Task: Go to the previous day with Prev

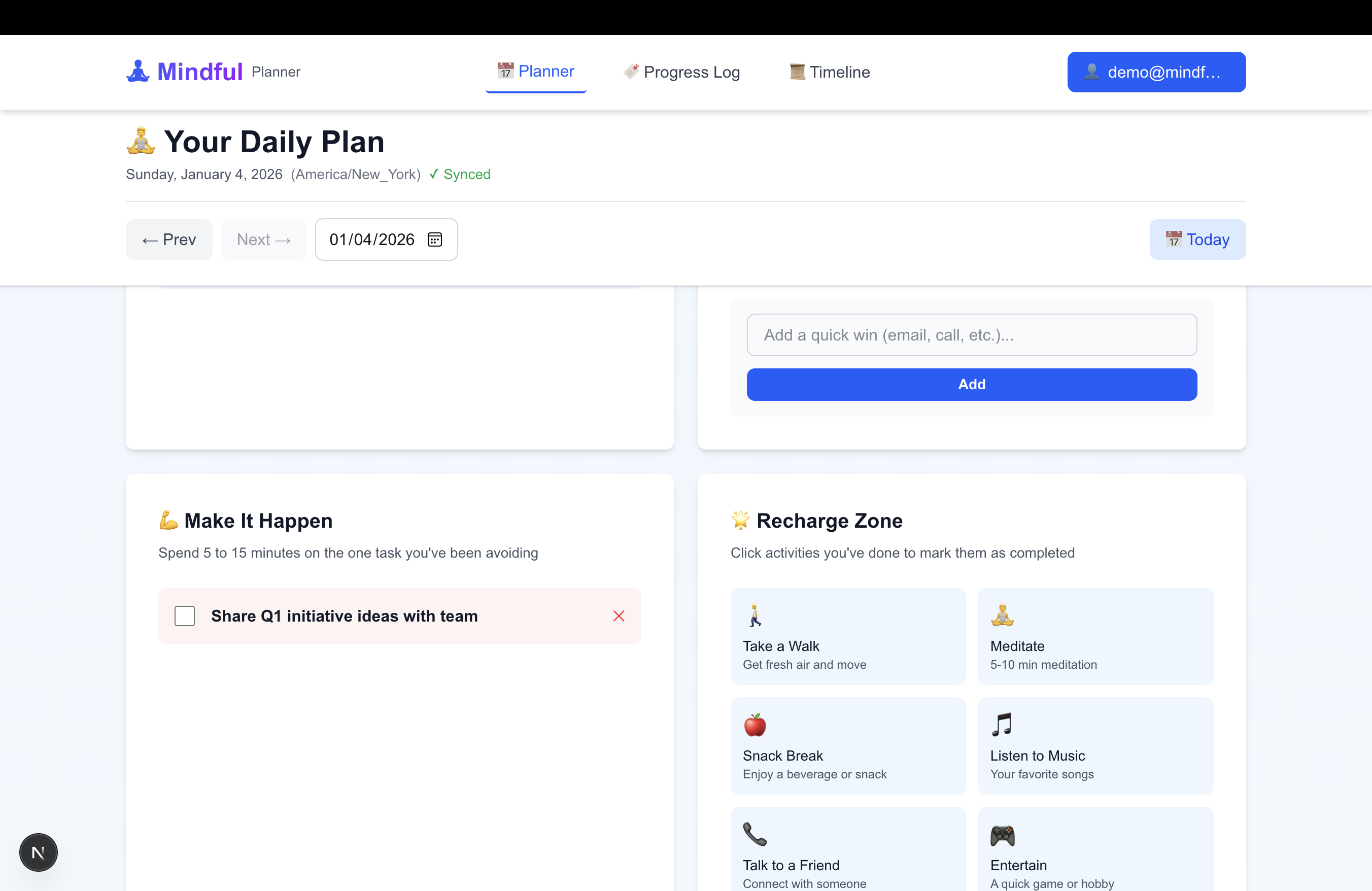Action: [168, 239]
